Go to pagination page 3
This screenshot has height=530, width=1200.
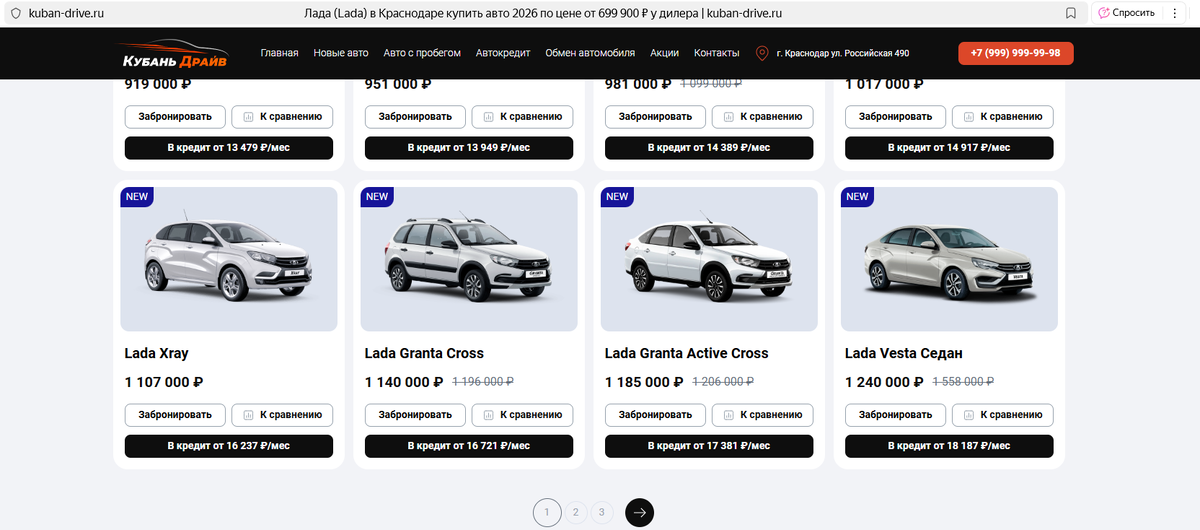click(601, 513)
